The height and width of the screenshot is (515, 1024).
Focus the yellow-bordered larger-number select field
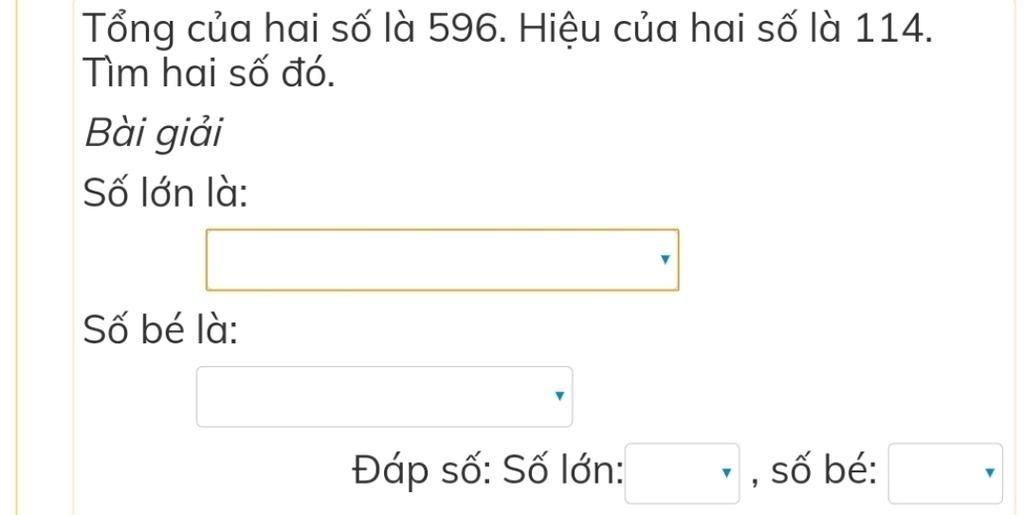pyautogui.click(x=442, y=260)
